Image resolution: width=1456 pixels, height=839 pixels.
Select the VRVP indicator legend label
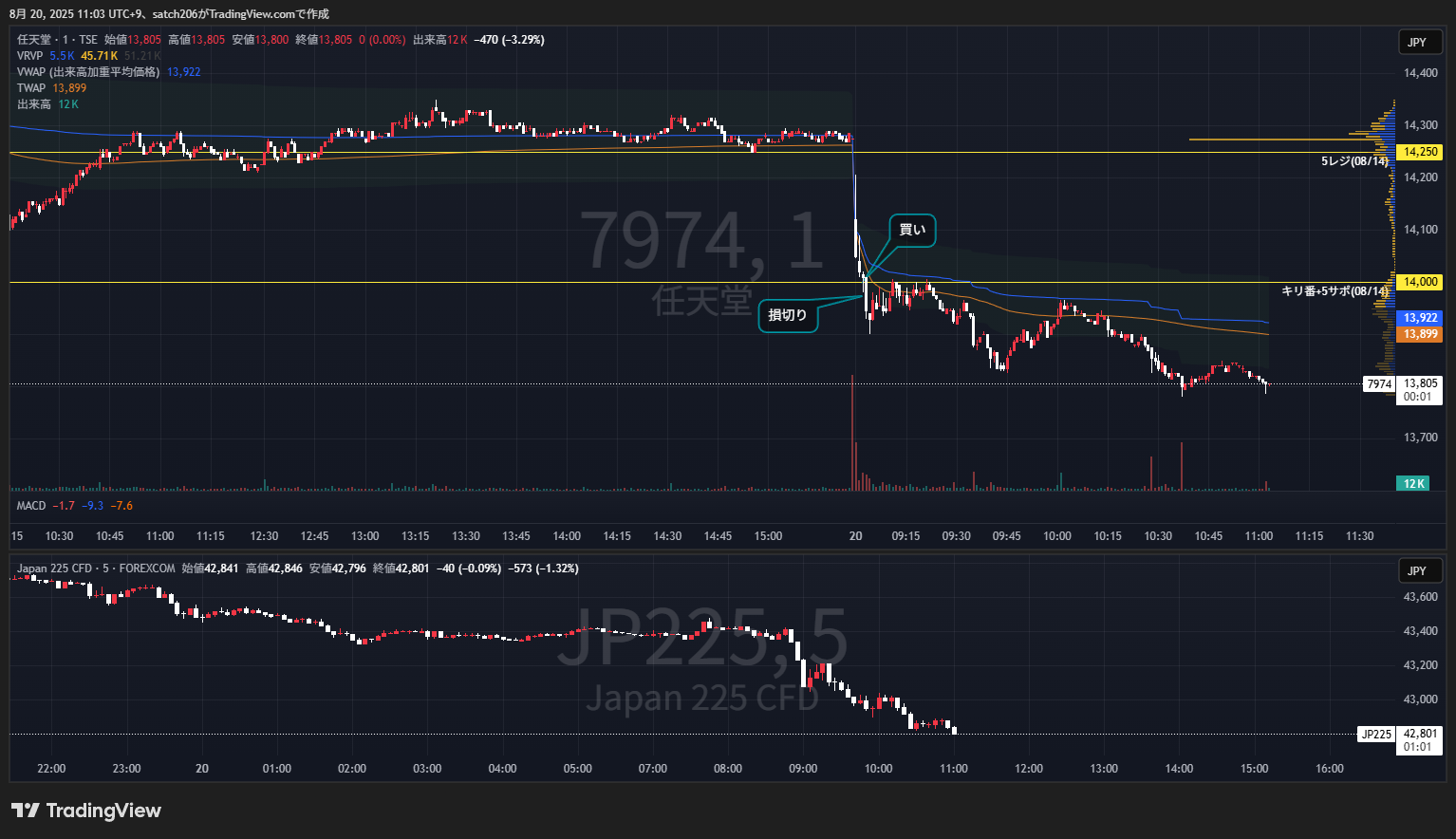[x=30, y=56]
